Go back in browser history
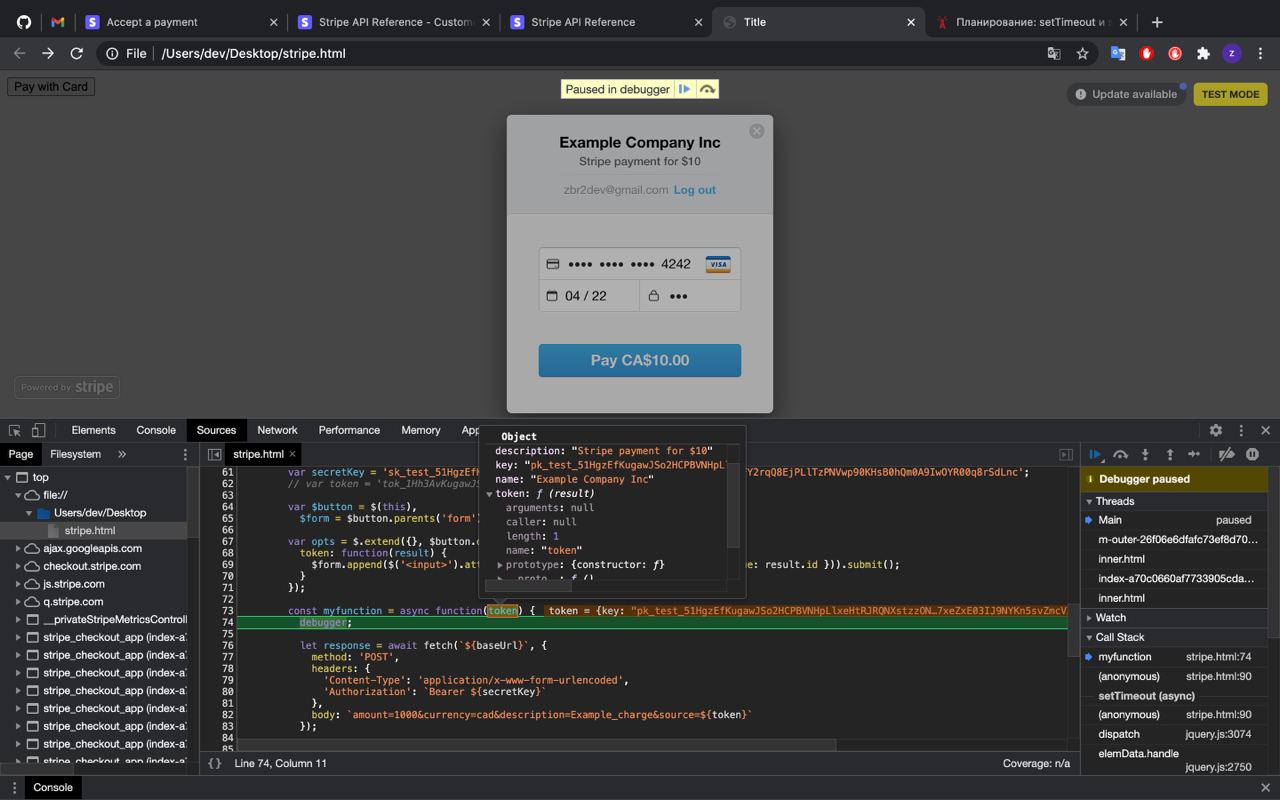Screen dimensions: 1280x800 (x=19, y=53)
